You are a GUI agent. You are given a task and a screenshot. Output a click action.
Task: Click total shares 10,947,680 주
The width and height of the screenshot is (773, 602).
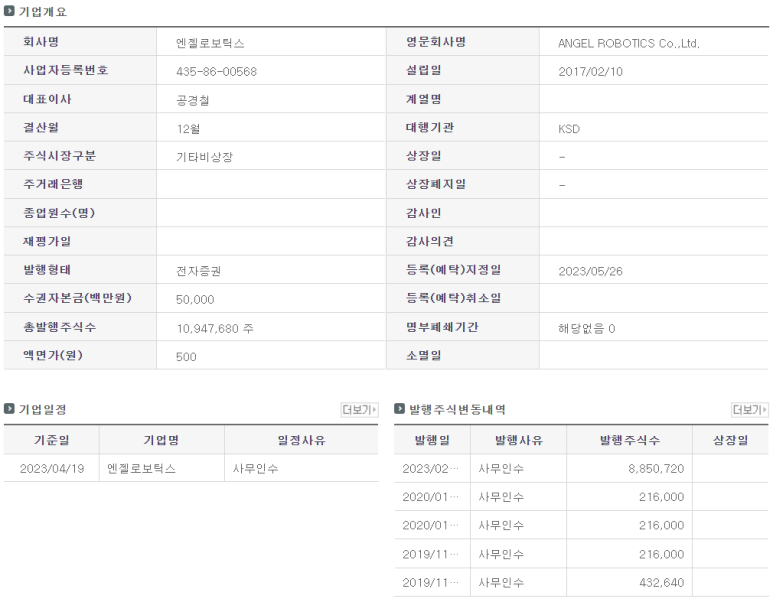[x=215, y=328]
